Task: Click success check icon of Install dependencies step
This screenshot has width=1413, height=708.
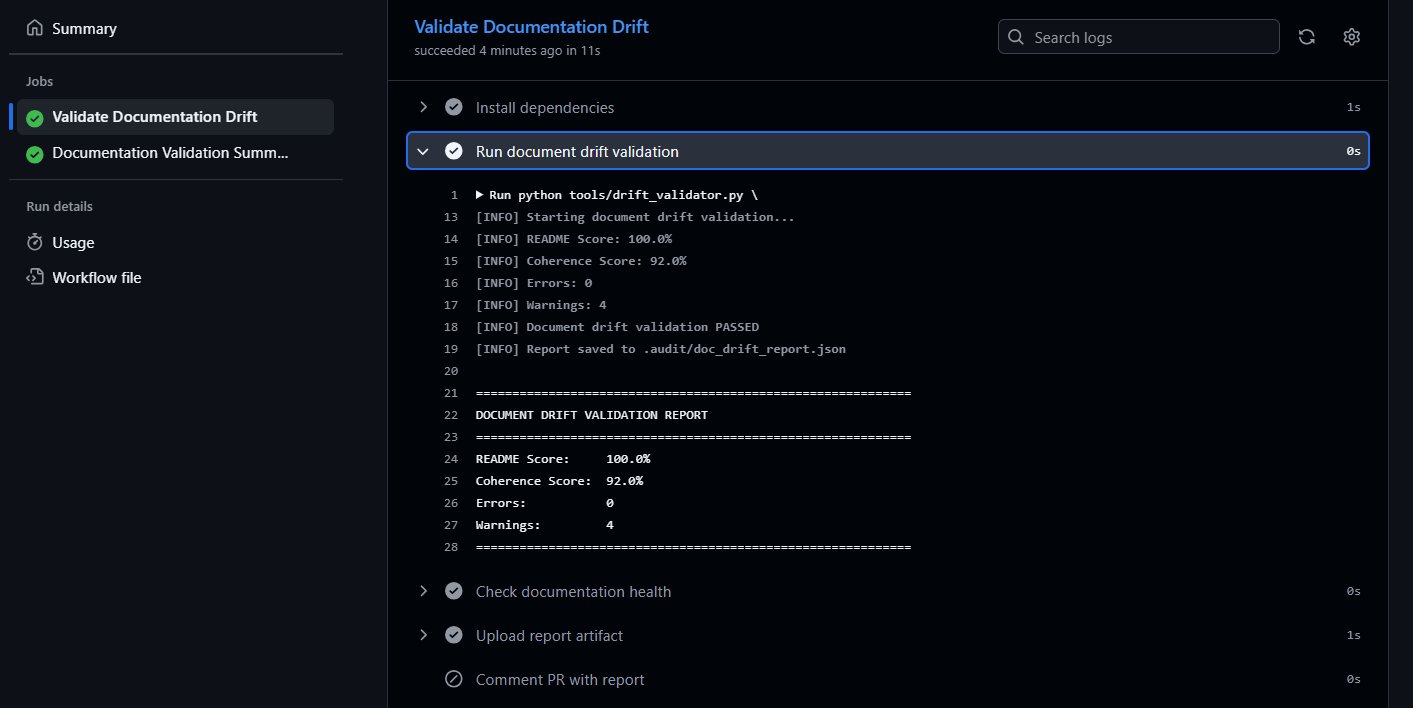Action: [x=454, y=107]
